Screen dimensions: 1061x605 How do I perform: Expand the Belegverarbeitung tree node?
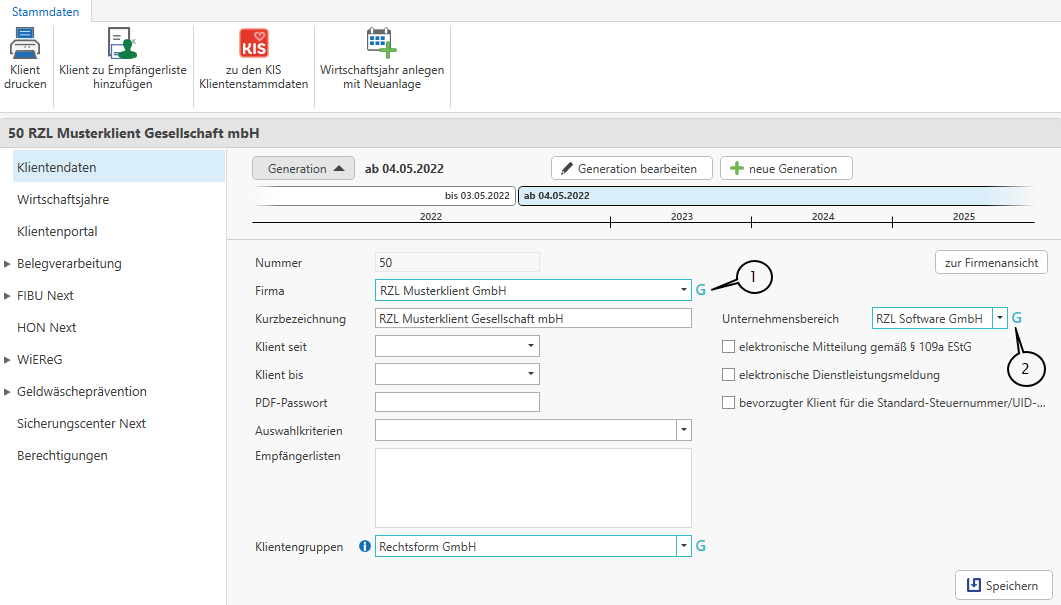point(8,264)
